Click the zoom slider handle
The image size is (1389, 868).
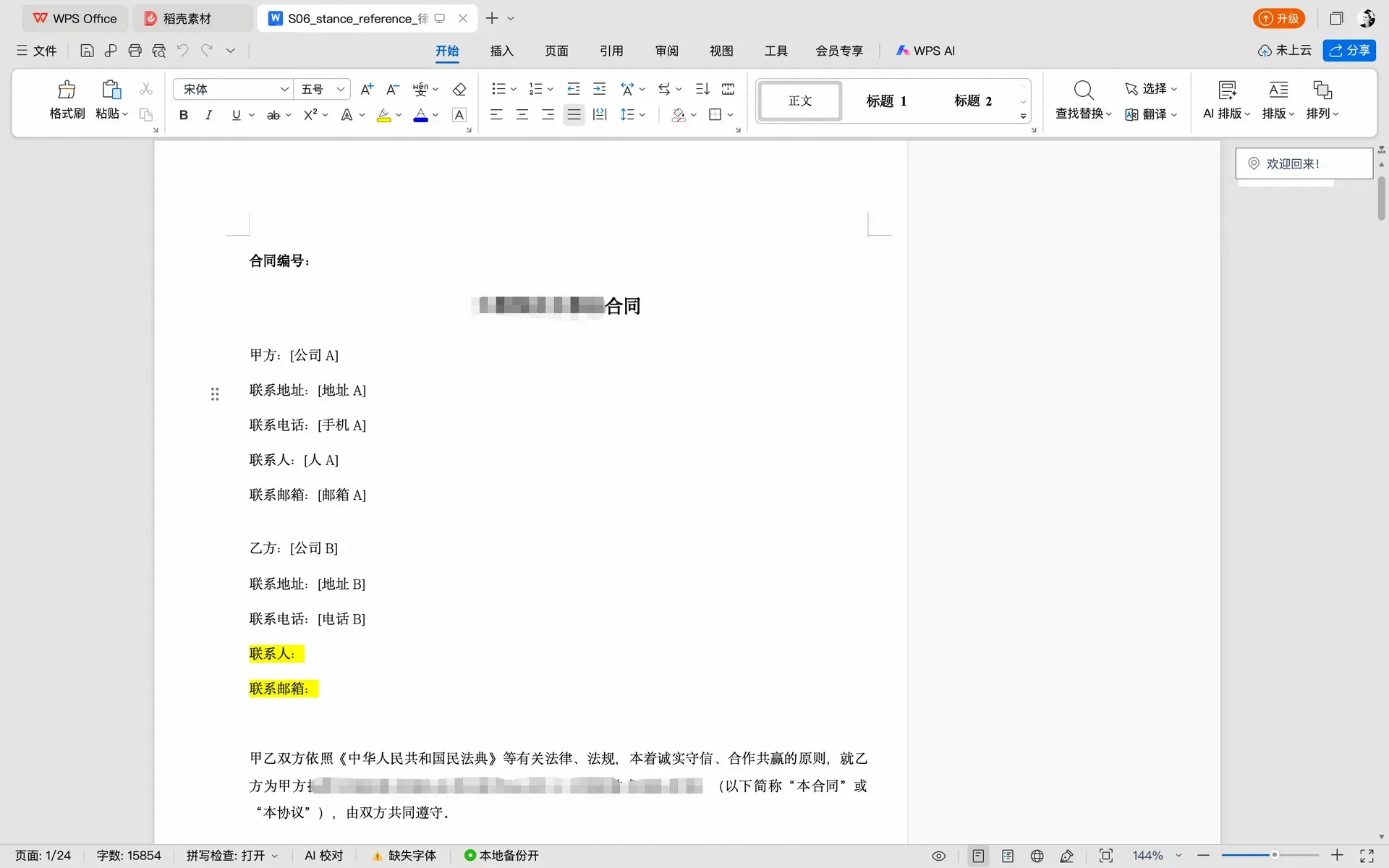click(x=1275, y=856)
